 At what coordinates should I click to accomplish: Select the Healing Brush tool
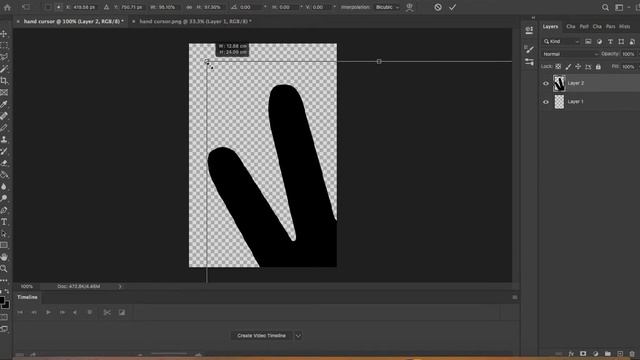4,116
